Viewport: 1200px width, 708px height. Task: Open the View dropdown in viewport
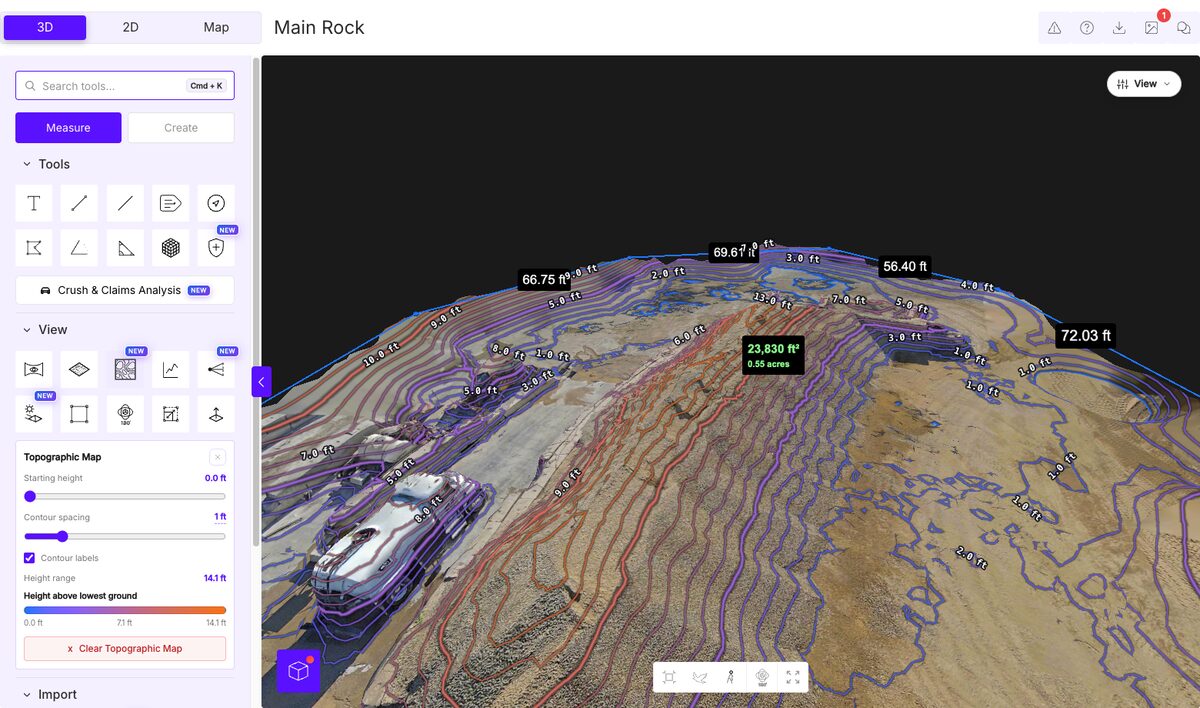point(1144,84)
